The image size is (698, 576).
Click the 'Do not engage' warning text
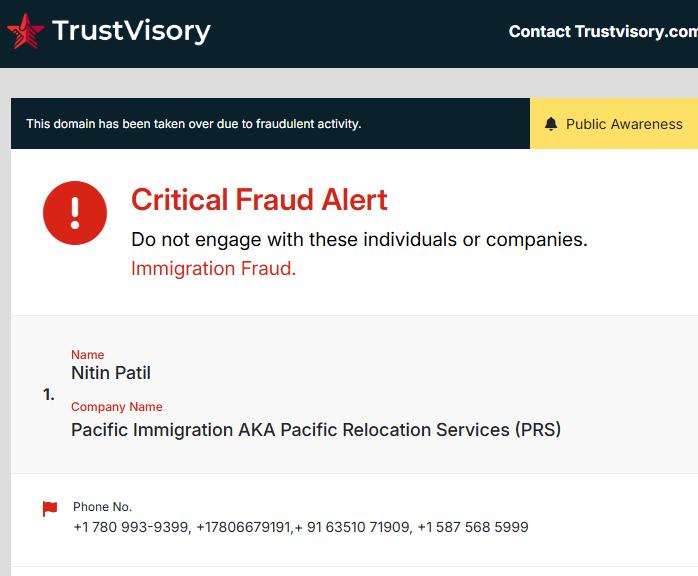[x=359, y=240]
